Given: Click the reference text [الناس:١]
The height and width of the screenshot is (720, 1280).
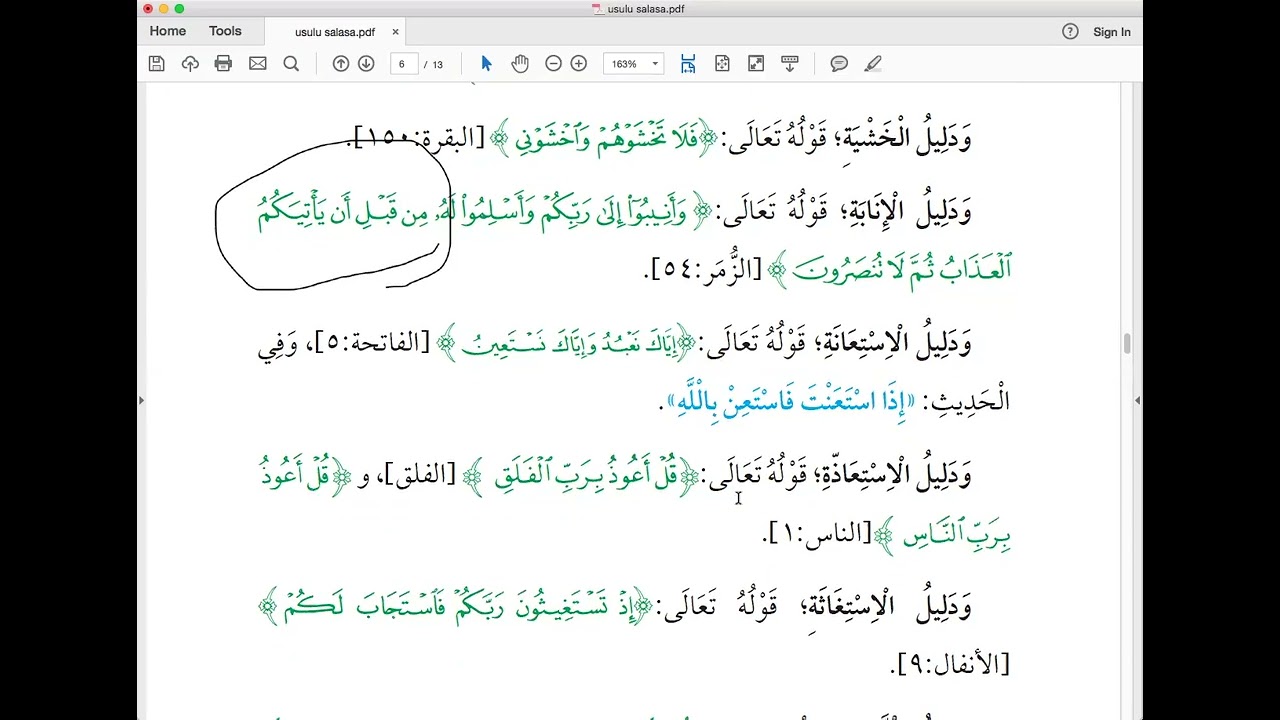Looking at the screenshot, I should 819,535.
